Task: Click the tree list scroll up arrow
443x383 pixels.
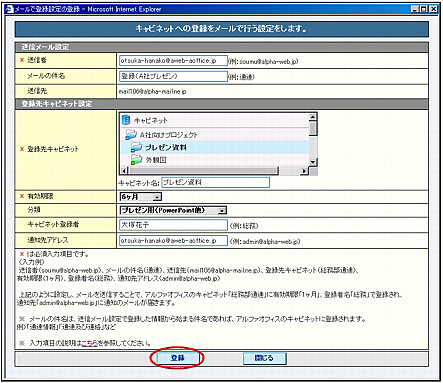Action: tap(313, 117)
